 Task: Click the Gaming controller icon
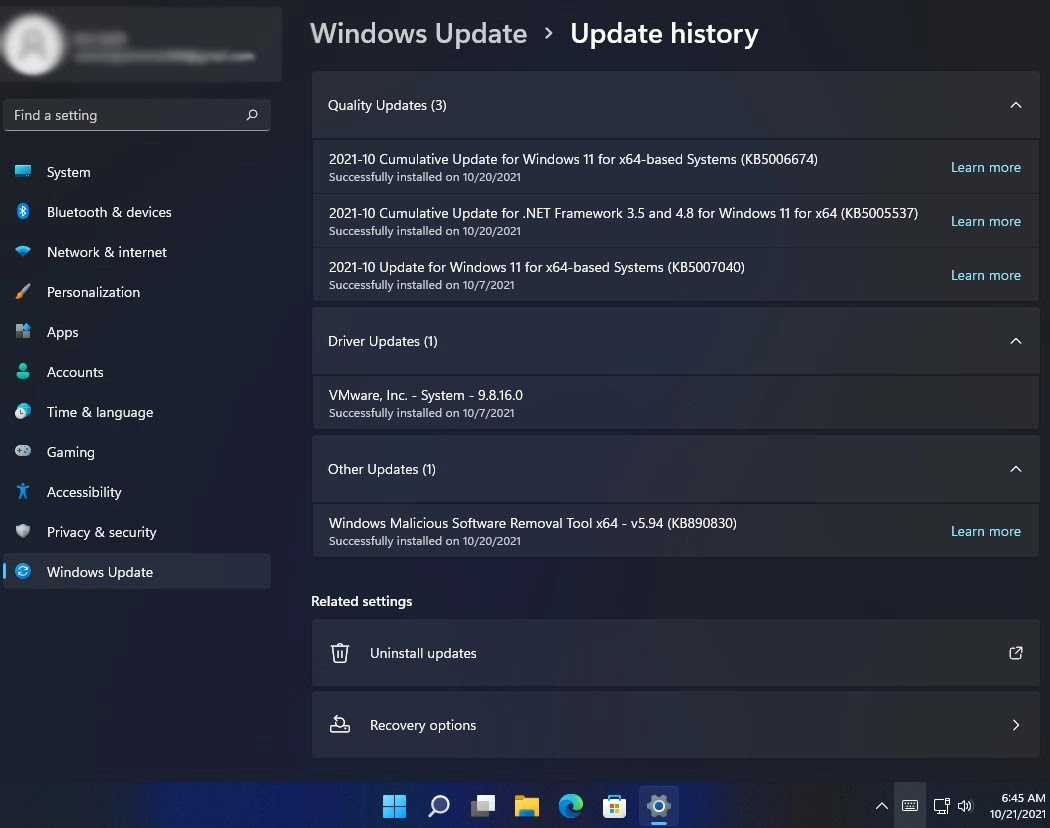(x=23, y=451)
